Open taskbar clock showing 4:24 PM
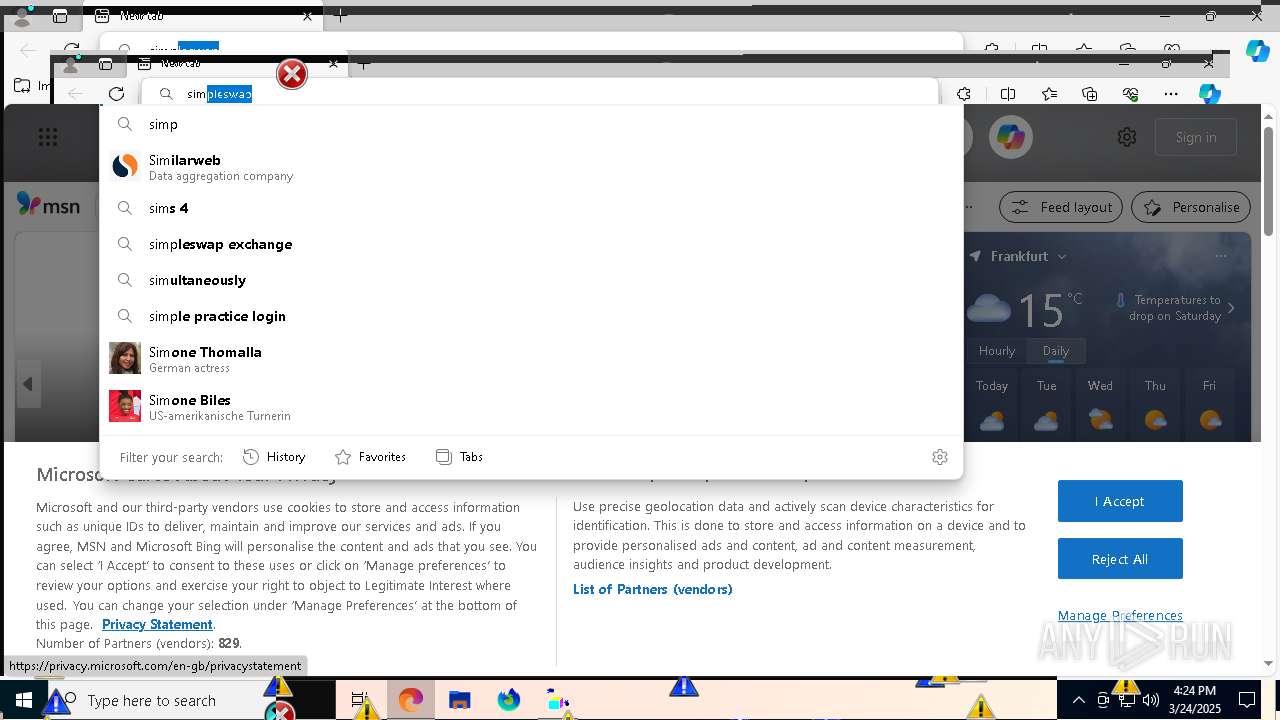Screen dimensions: 1280x720 pyautogui.click(x=1196, y=700)
